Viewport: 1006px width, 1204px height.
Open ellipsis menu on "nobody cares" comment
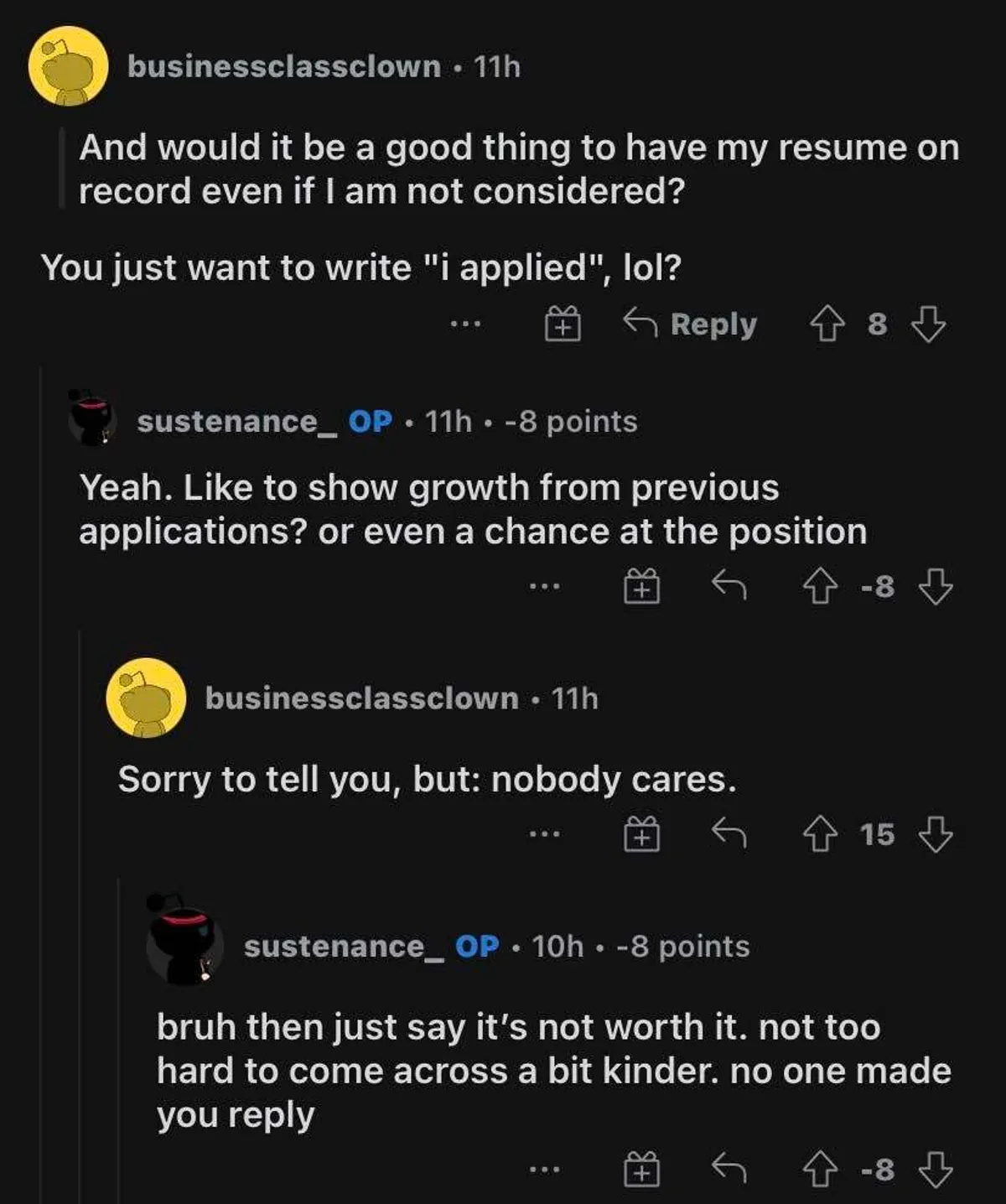point(543,833)
